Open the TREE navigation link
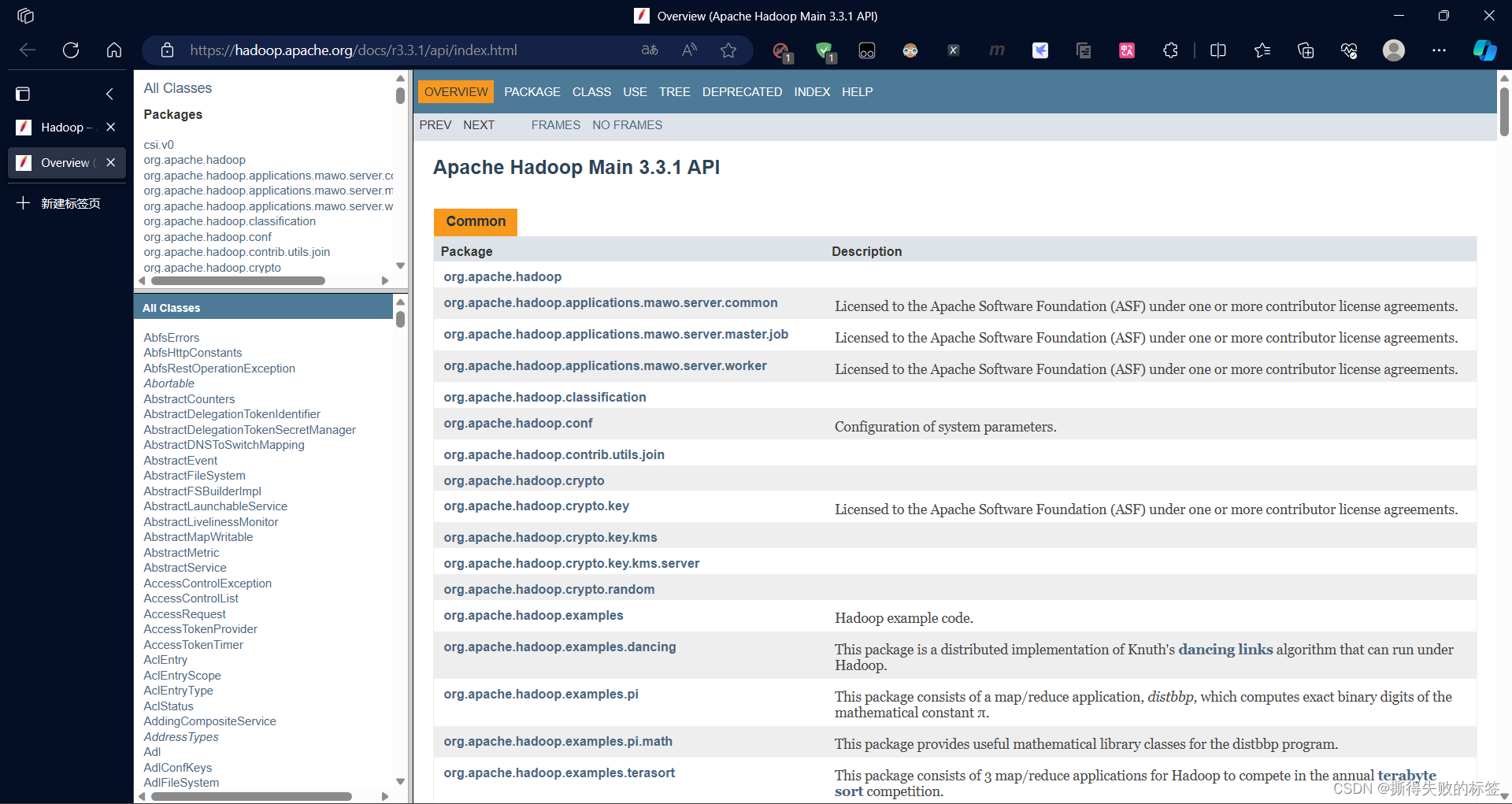 point(674,91)
